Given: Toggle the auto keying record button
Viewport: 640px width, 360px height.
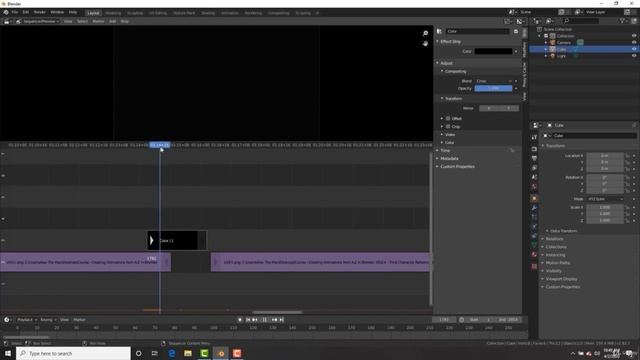Looking at the screenshot, I should 240,320.
